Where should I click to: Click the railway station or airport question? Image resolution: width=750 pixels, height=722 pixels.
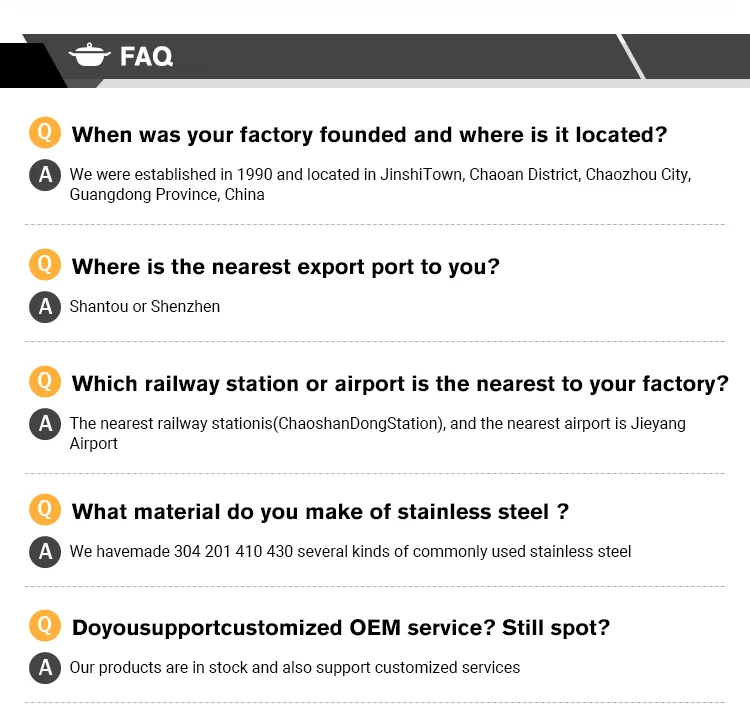pyautogui.click(x=400, y=384)
